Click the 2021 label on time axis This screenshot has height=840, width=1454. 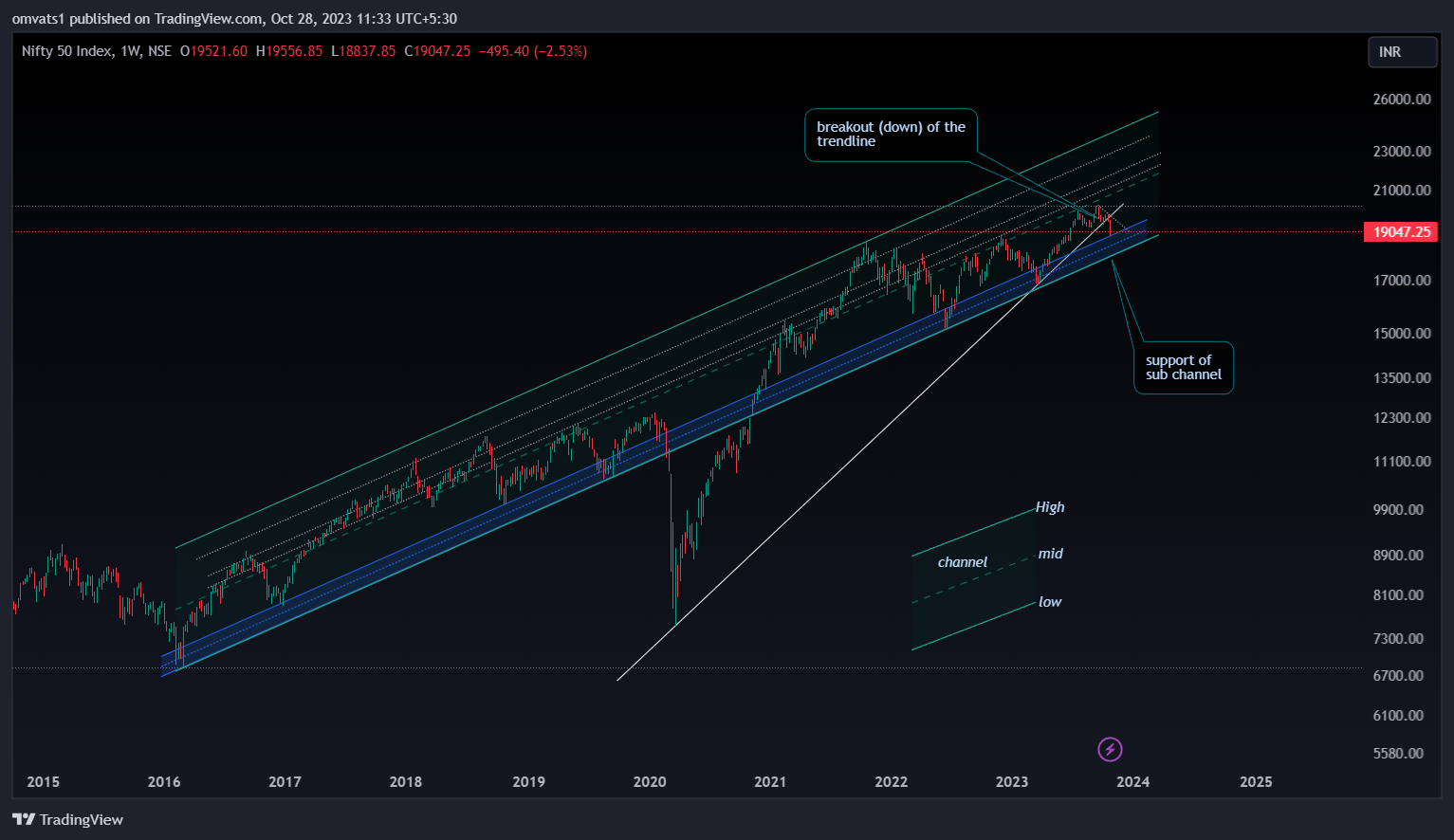click(770, 782)
